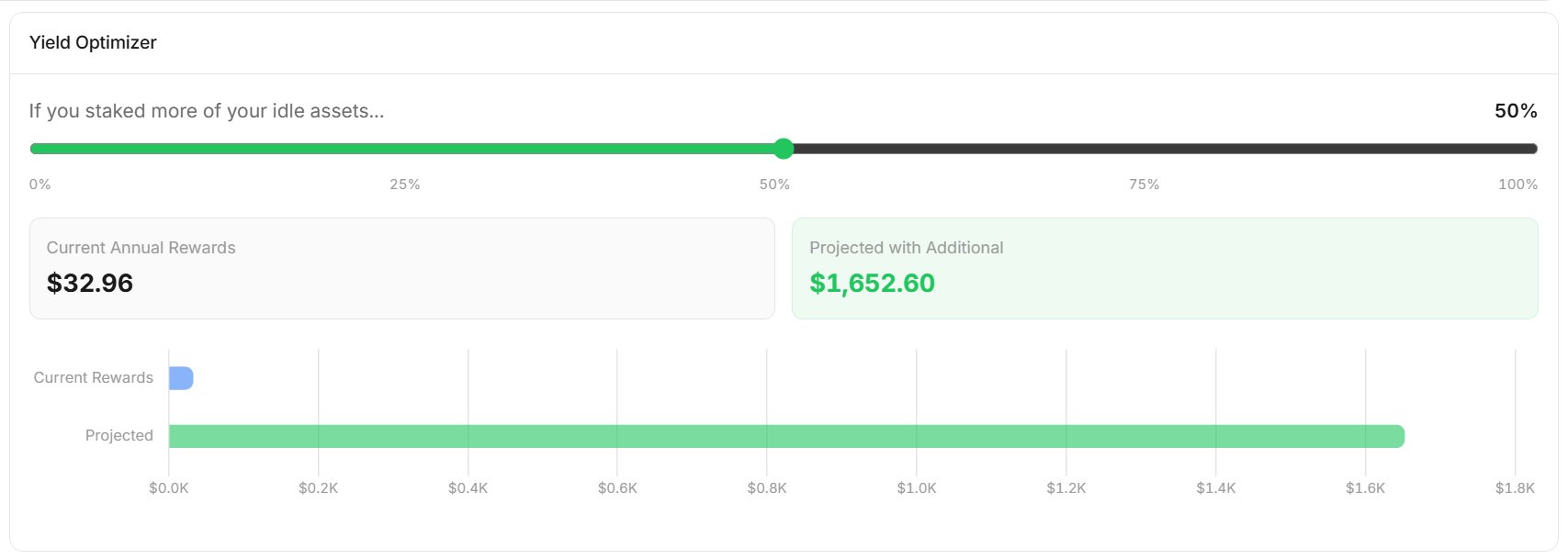Viewport: 1568px width, 559px height.
Task: Set the staking slider to the 75% mark
Action: [1161, 149]
